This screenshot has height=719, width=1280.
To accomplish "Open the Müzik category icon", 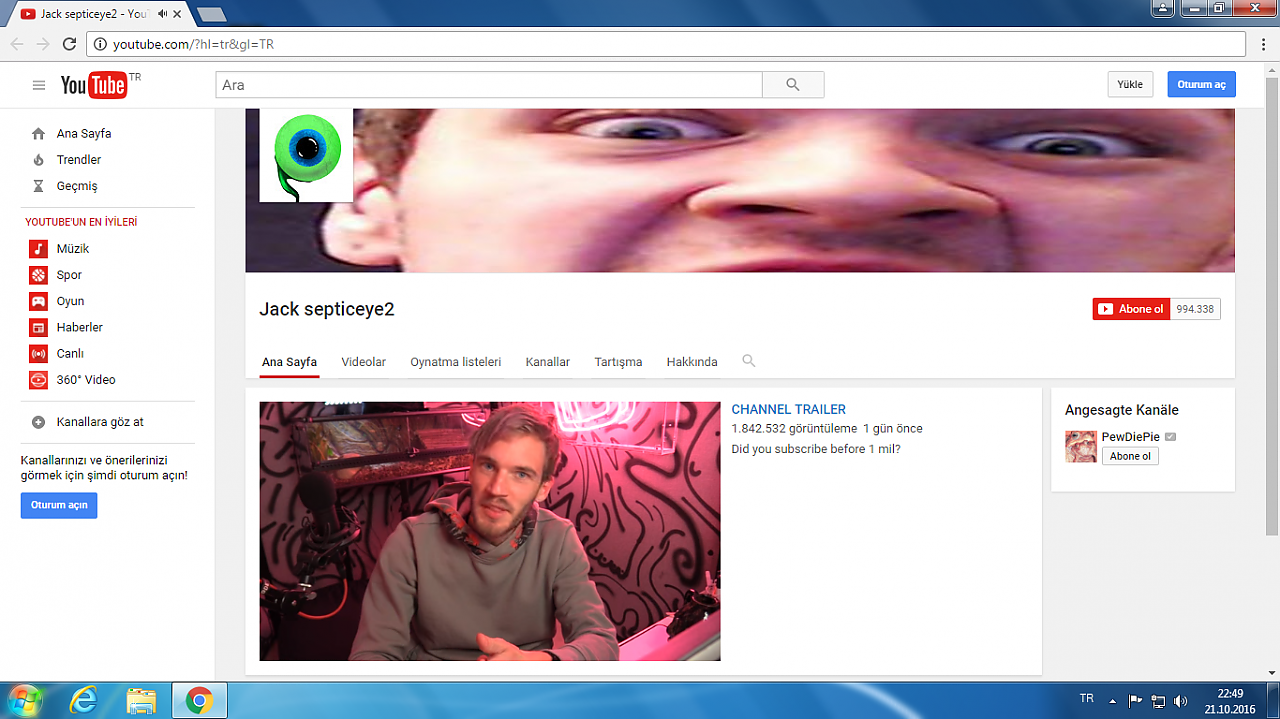I will point(38,249).
